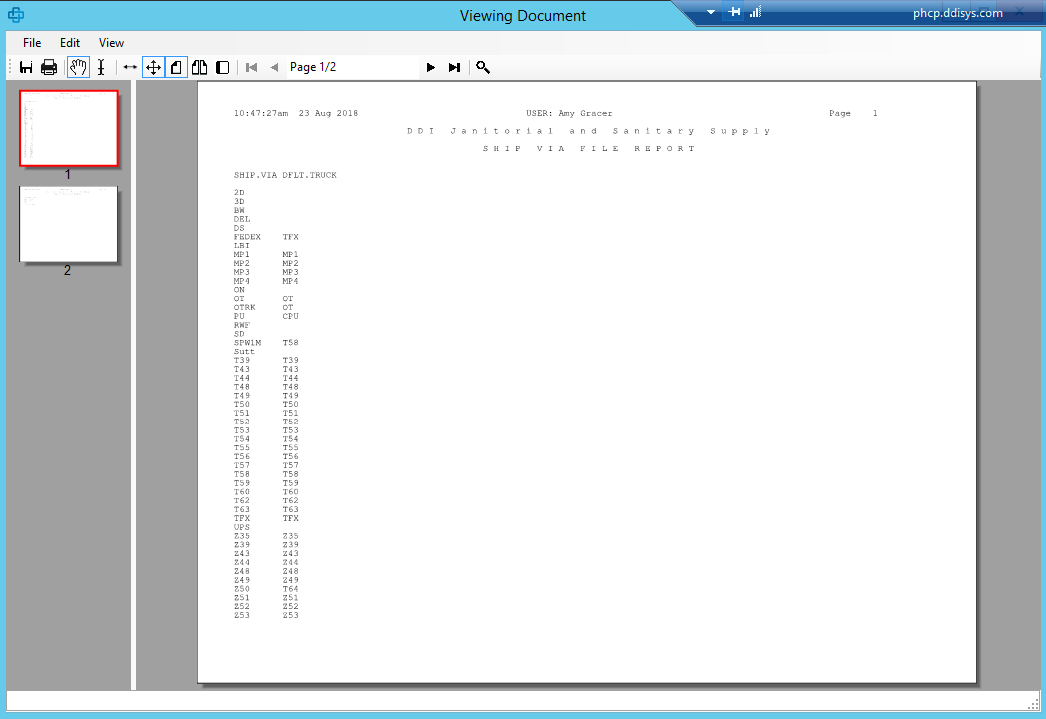Screen dimensions: 1046x719
Task: Select the text selection tool
Action: pos(101,67)
